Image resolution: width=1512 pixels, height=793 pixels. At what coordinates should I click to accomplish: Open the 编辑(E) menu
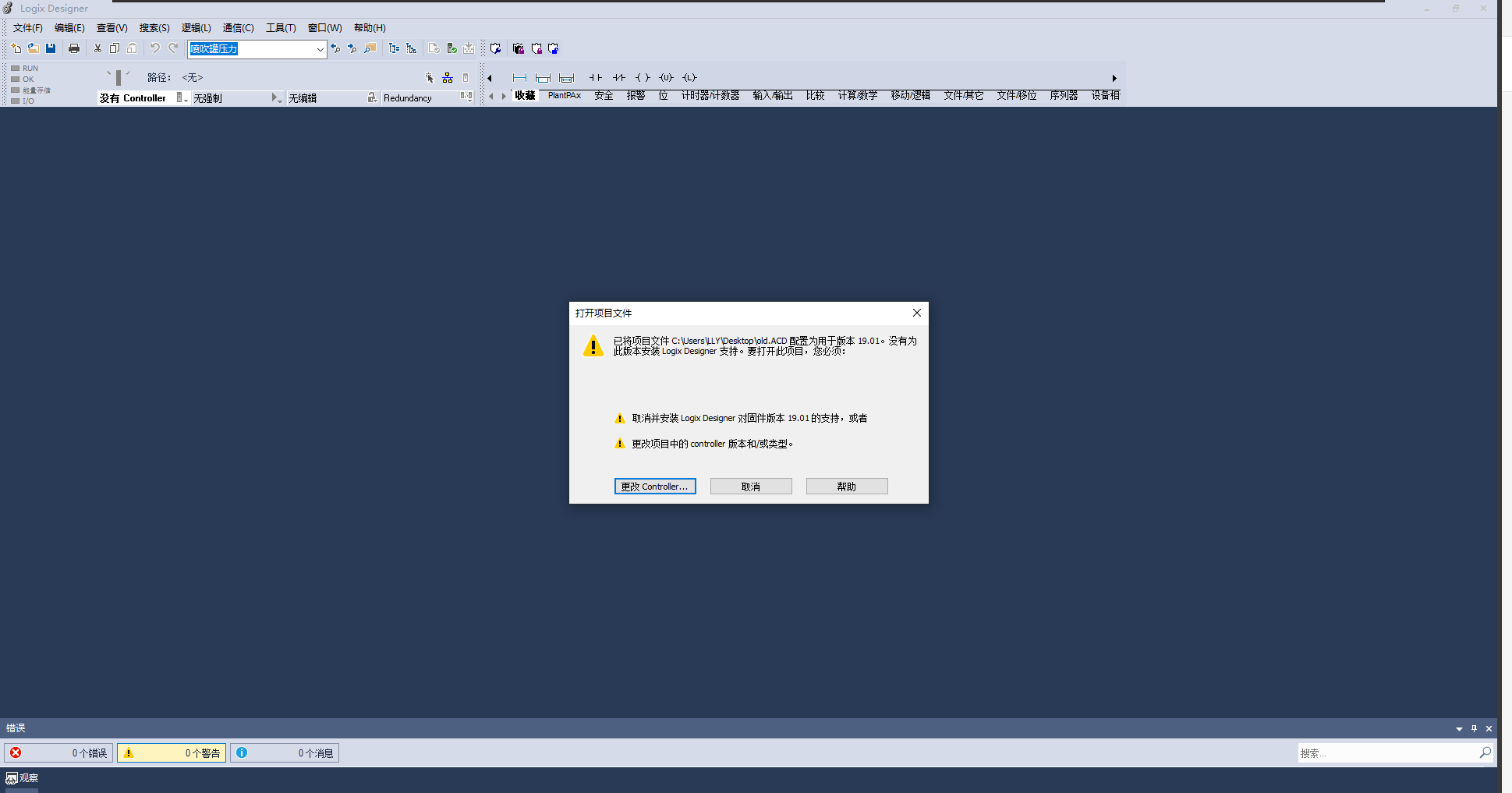coord(69,28)
